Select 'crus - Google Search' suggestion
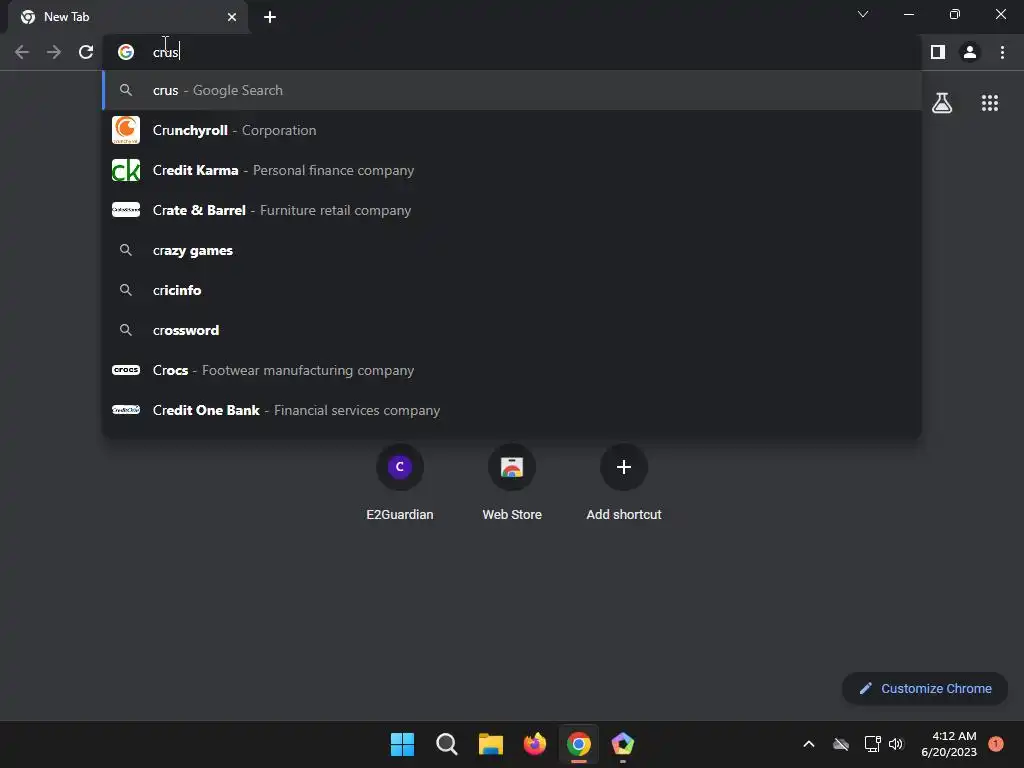This screenshot has height=768, width=1024. click(x=513, y=90)
